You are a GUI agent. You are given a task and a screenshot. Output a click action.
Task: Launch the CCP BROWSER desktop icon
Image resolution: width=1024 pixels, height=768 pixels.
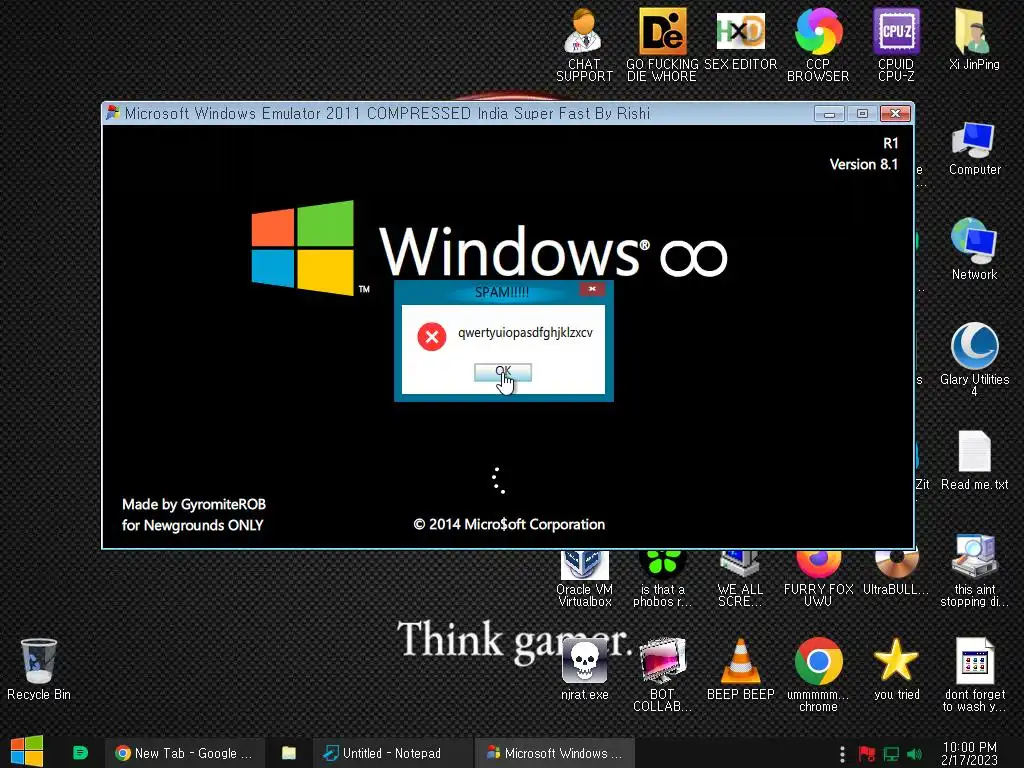pos(818,44)
